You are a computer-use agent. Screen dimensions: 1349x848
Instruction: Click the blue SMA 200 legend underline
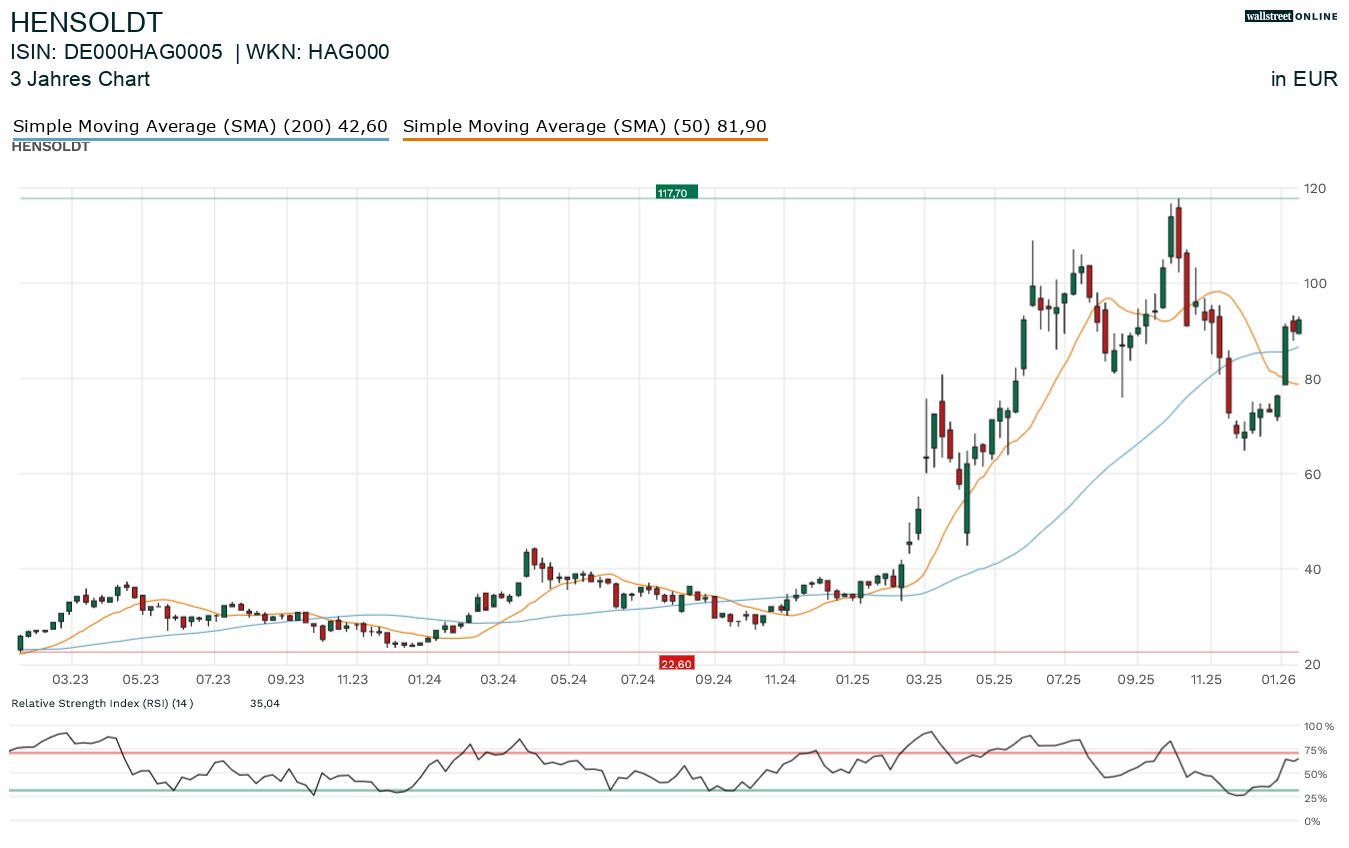[199, 140]
